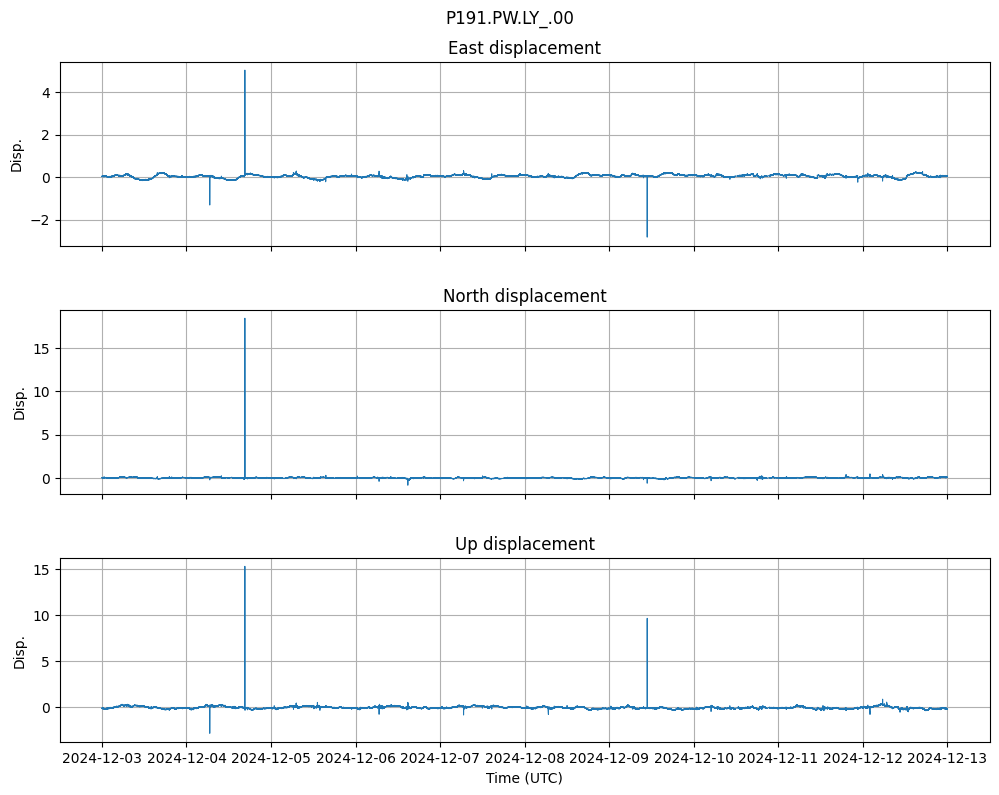Click the Up plot's spike near December 9
This screenshot has width=999, height=795.
coord(647,619)
